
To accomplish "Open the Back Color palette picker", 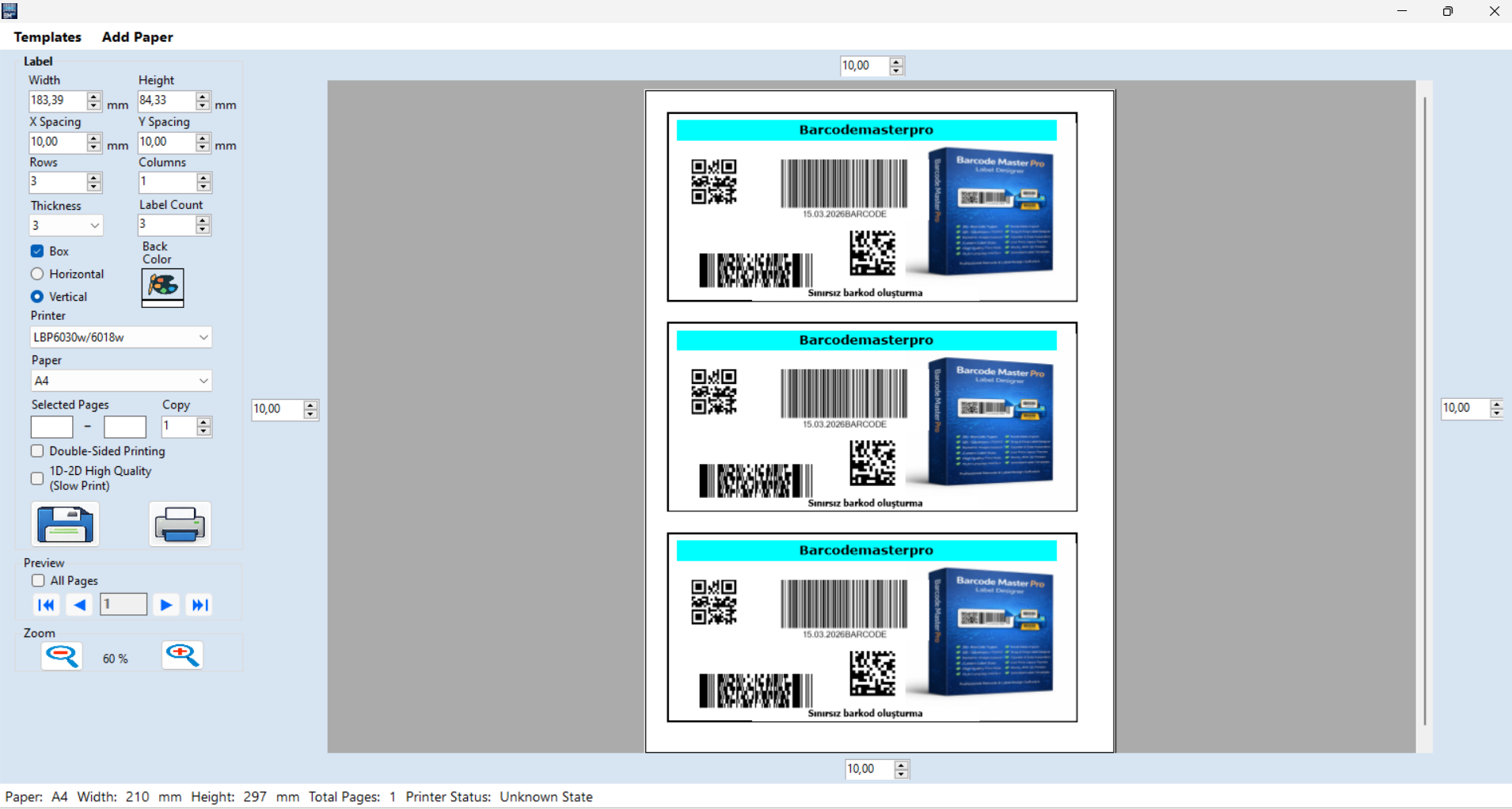I will coord(162,286).
